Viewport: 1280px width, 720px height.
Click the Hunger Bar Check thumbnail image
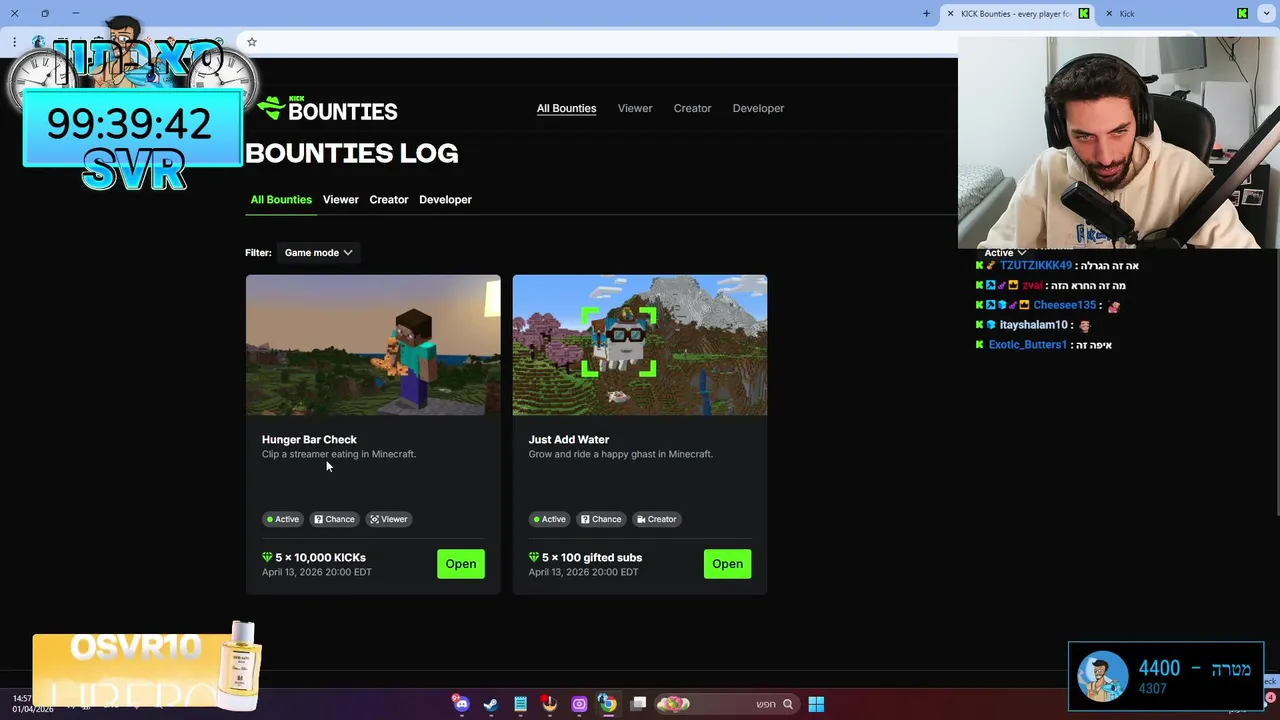point(373,345)
